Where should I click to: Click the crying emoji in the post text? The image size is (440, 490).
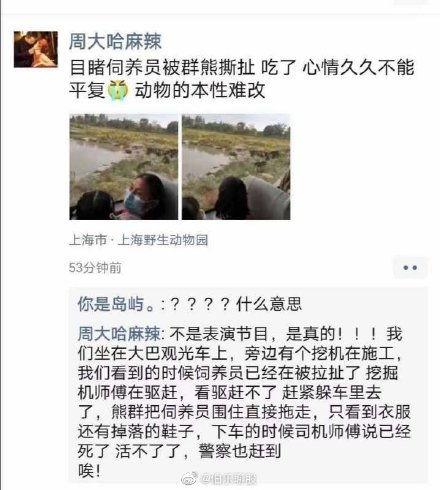click(118, 90)
